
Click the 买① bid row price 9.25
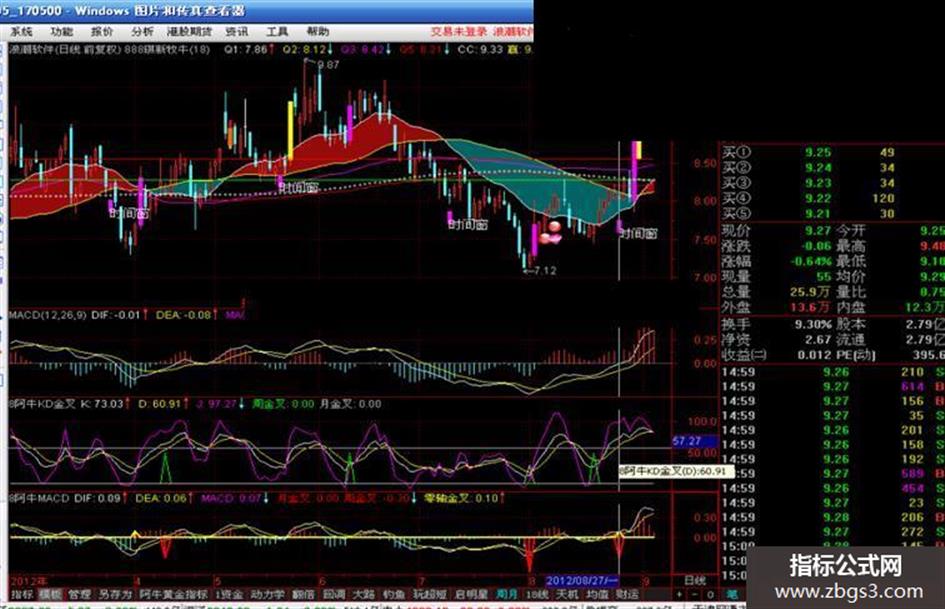(x=818, y=153)
